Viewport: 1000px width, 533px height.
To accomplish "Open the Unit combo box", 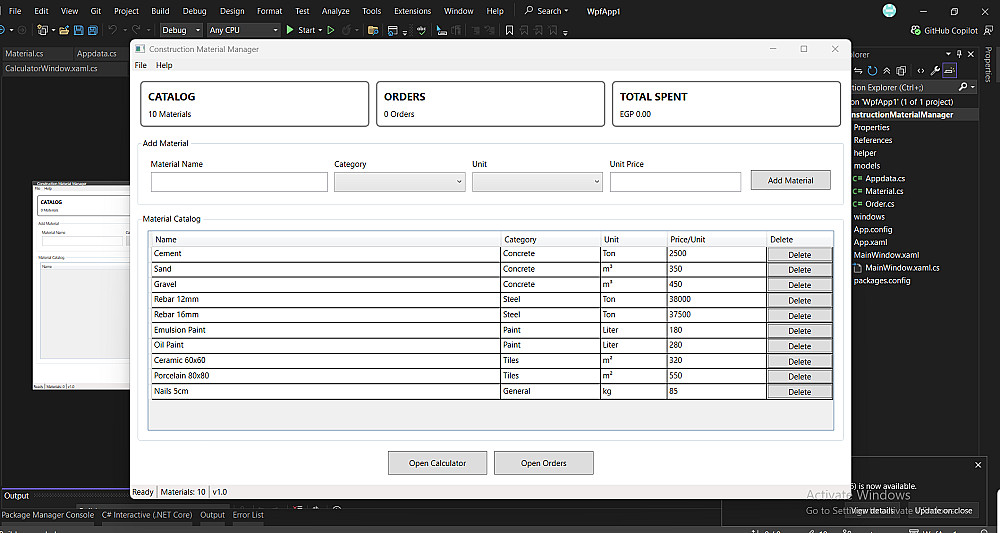I will coord(537,182).
